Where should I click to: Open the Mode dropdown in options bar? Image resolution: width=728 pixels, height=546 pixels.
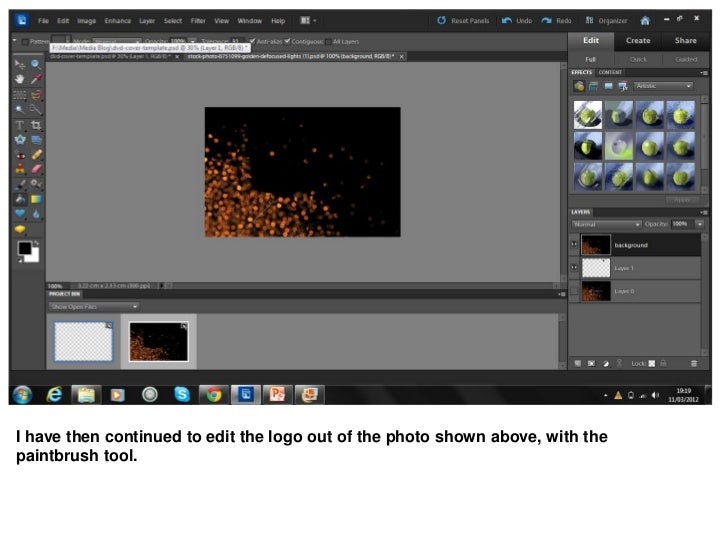[117, 41]
